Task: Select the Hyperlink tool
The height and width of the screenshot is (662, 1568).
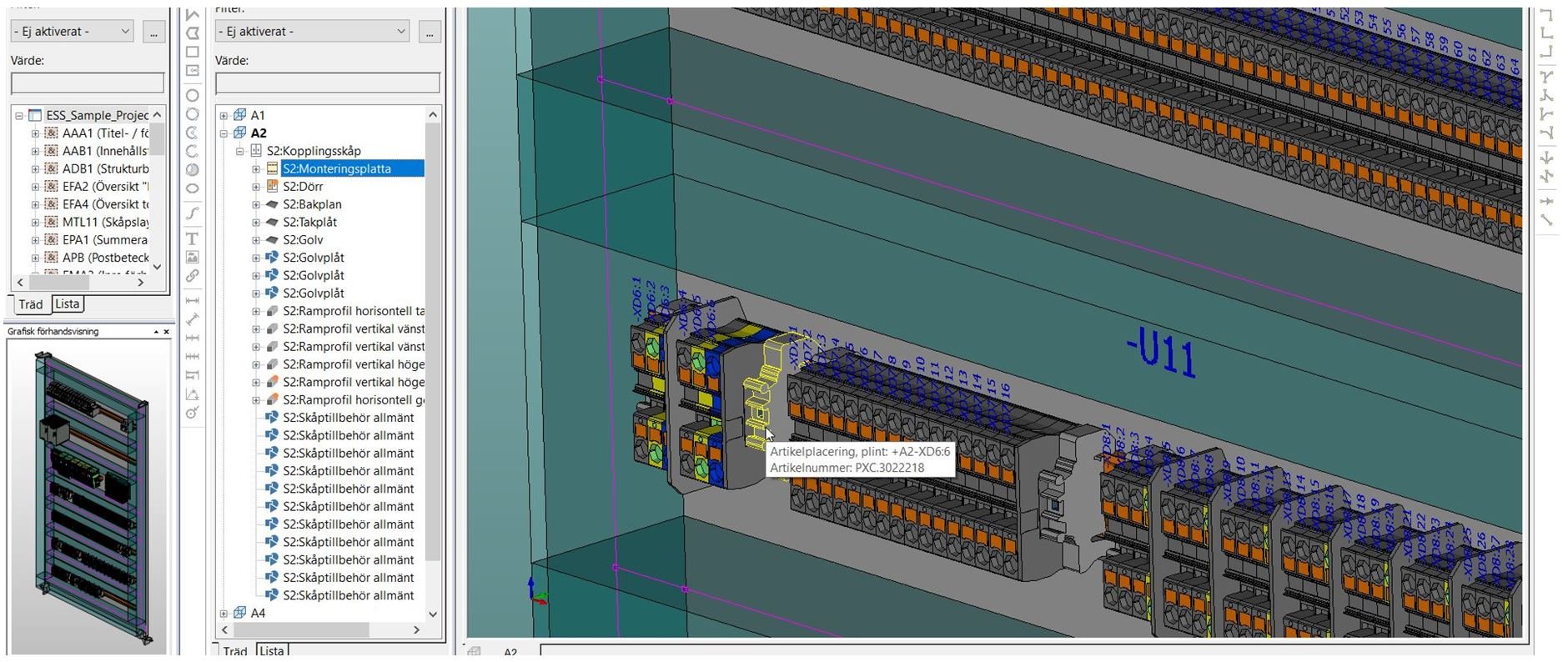Action: click(193, 276)
